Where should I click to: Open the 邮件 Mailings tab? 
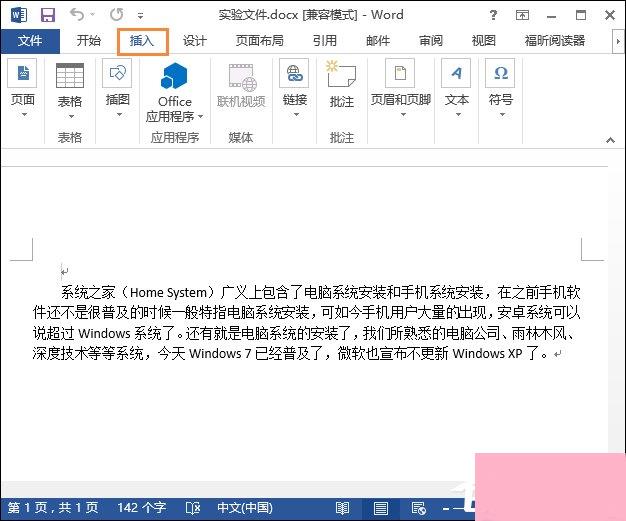tap(378, 41)
